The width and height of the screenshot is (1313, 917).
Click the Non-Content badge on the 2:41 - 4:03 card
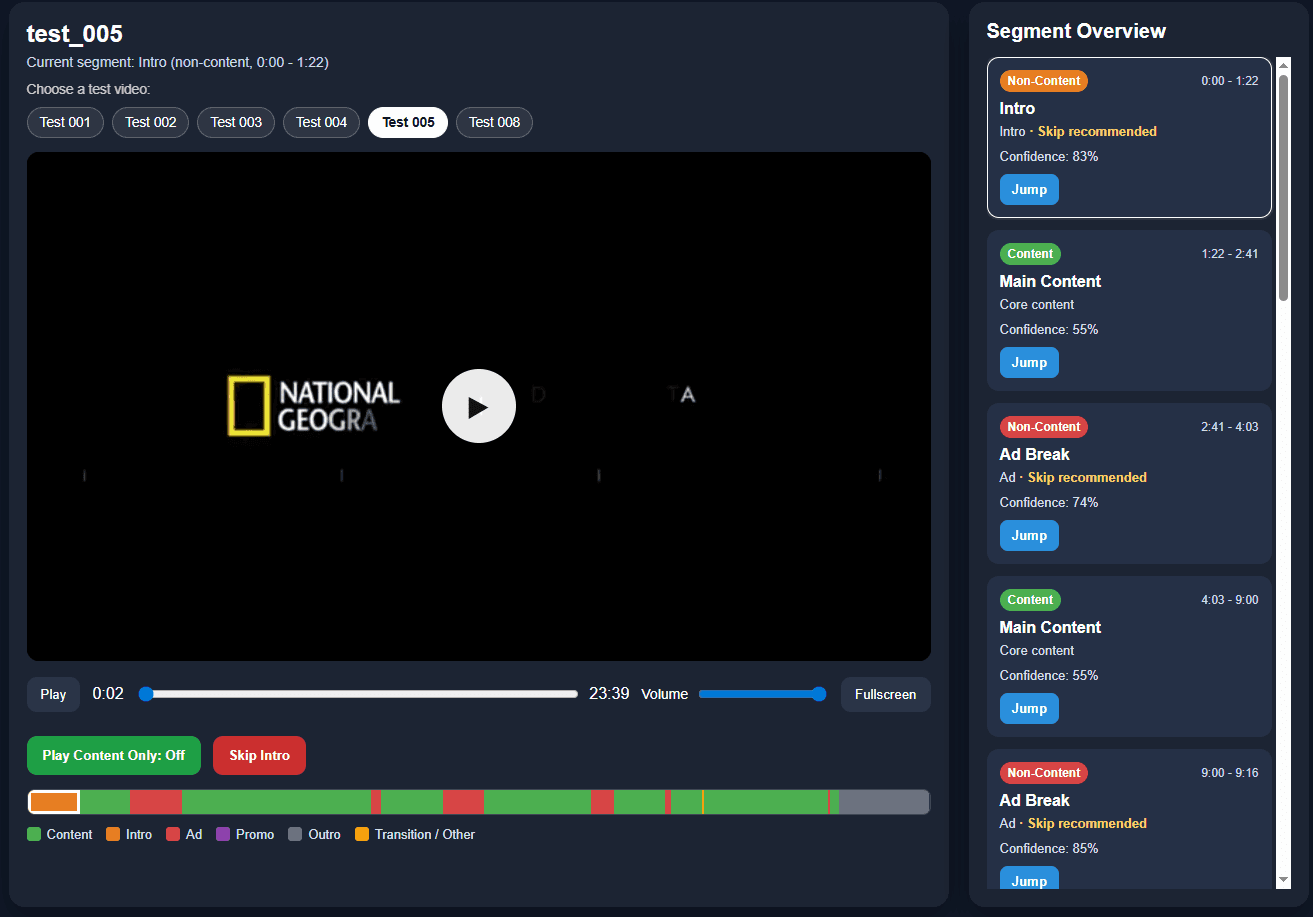click(1043, 427)
